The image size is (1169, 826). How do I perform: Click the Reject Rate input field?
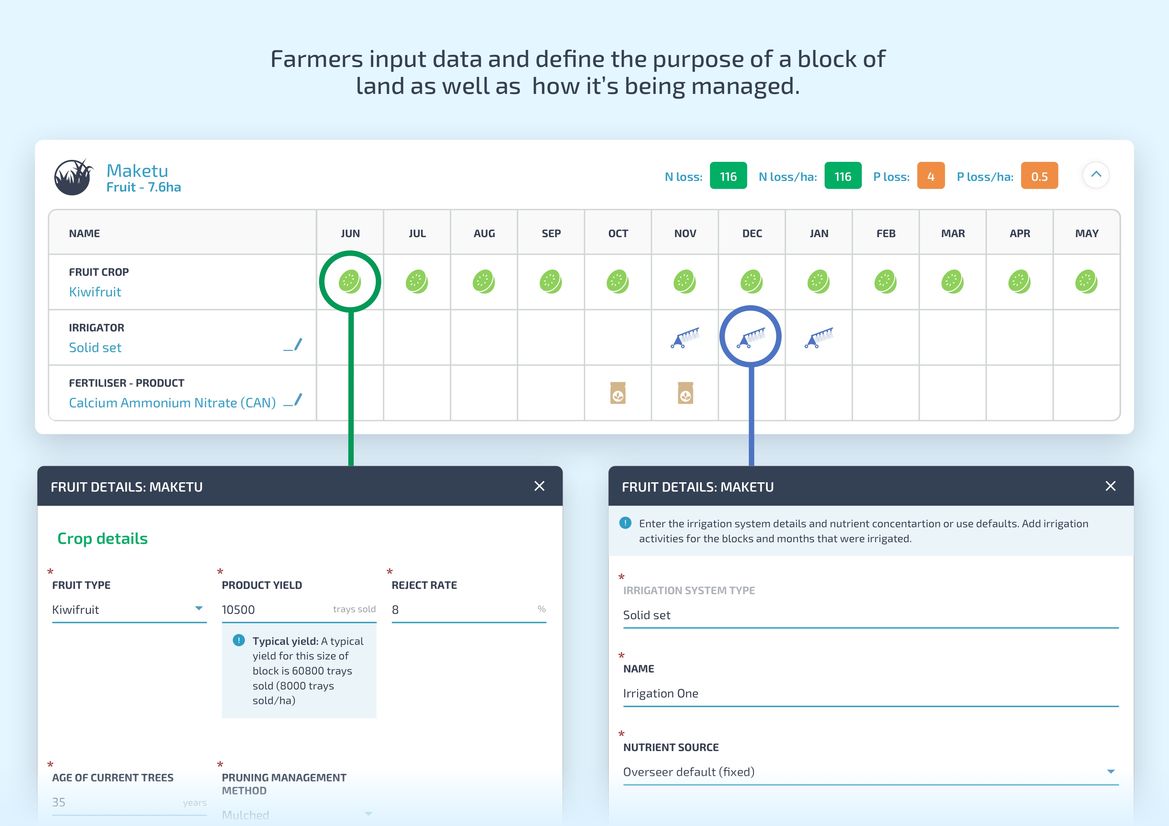460,610
